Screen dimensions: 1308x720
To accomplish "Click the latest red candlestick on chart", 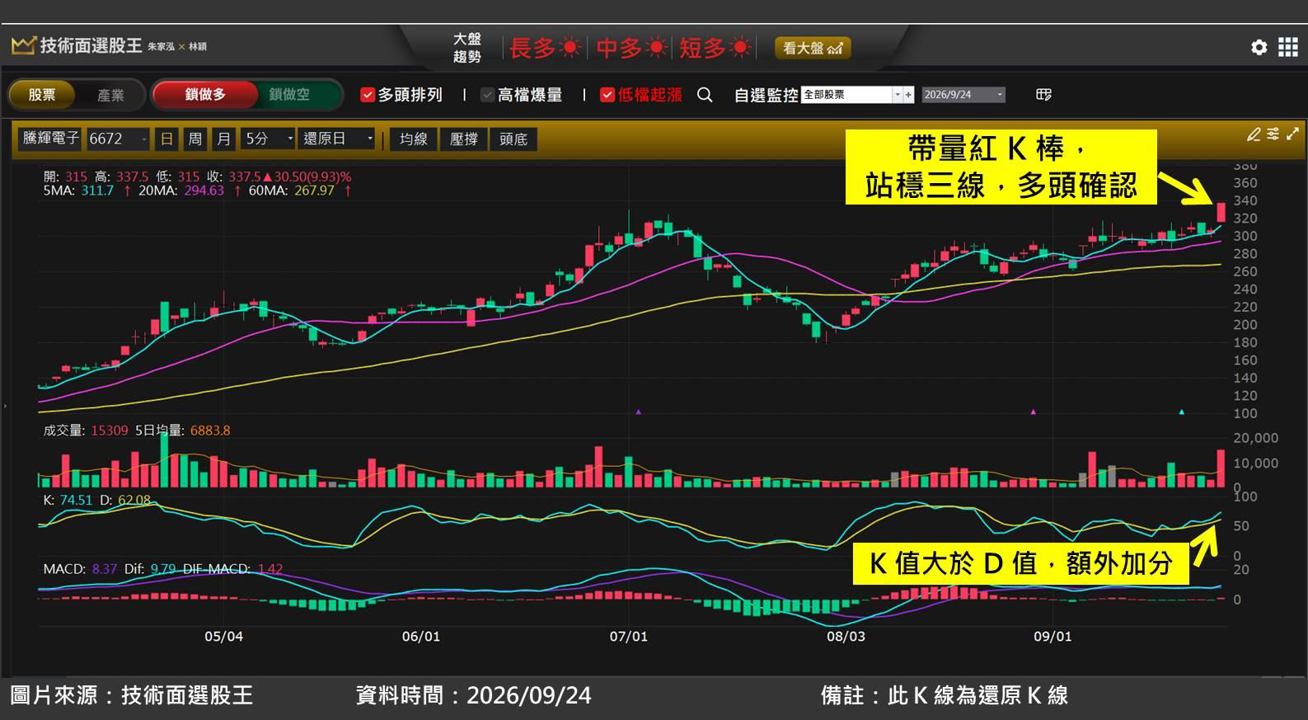I will point(1221,212).
